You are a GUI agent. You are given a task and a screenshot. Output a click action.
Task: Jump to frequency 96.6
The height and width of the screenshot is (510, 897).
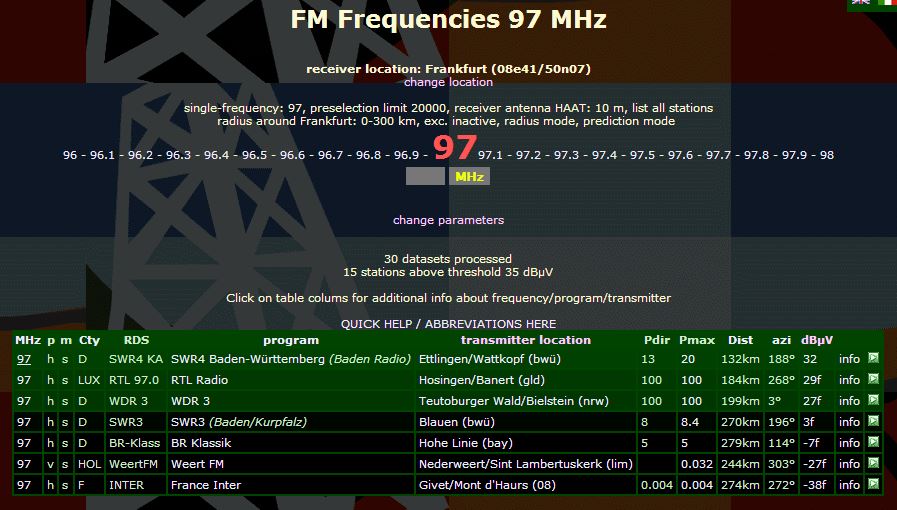pos(292,155)
